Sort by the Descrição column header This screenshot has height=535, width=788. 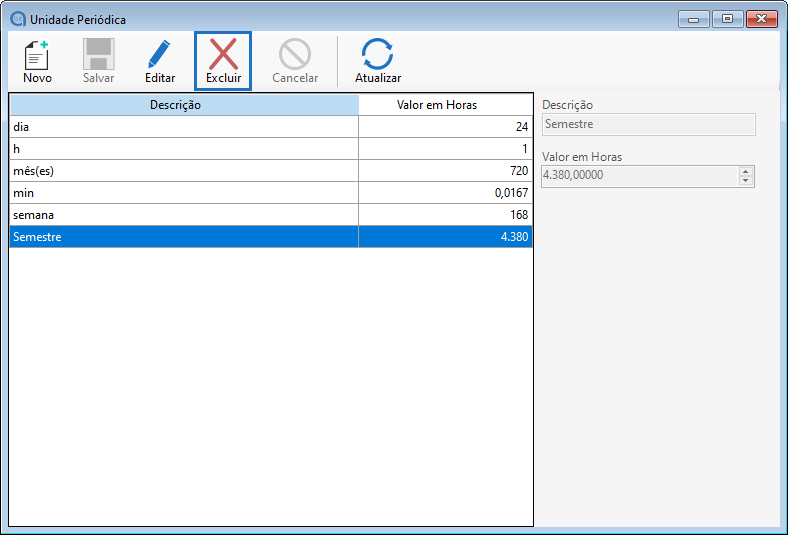184,105
